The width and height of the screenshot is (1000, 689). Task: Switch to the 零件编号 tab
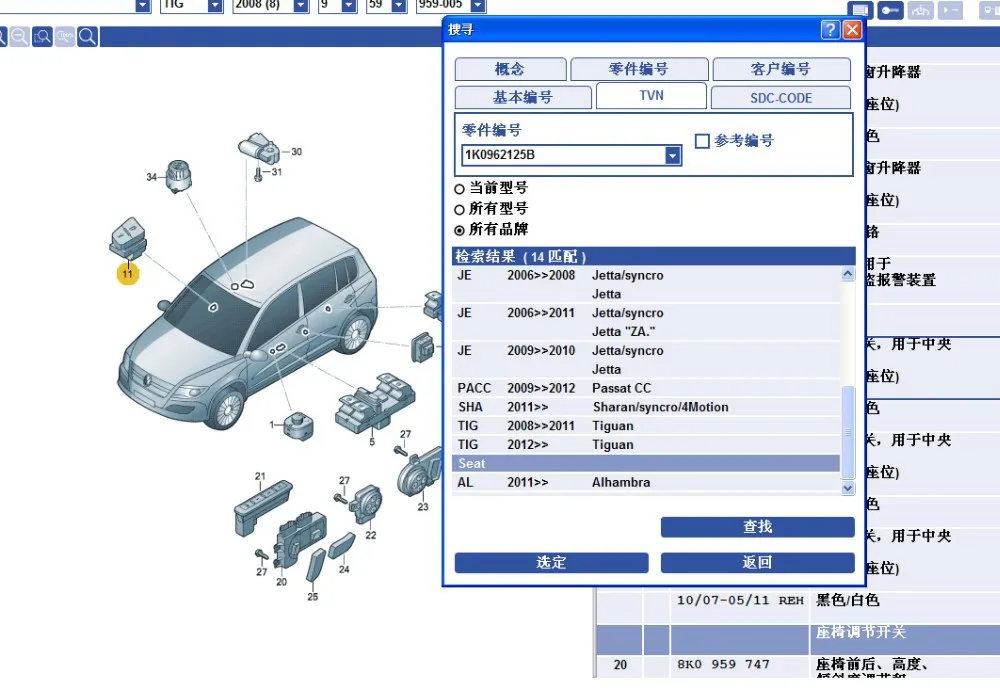[x=639, y=69]
